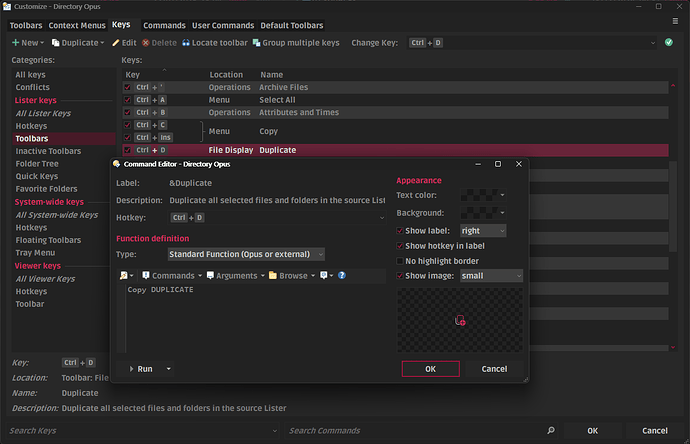Screen dimensions: 690x444
Task: Select the All Lister Keys category
Action: click(x=43, y=113)
